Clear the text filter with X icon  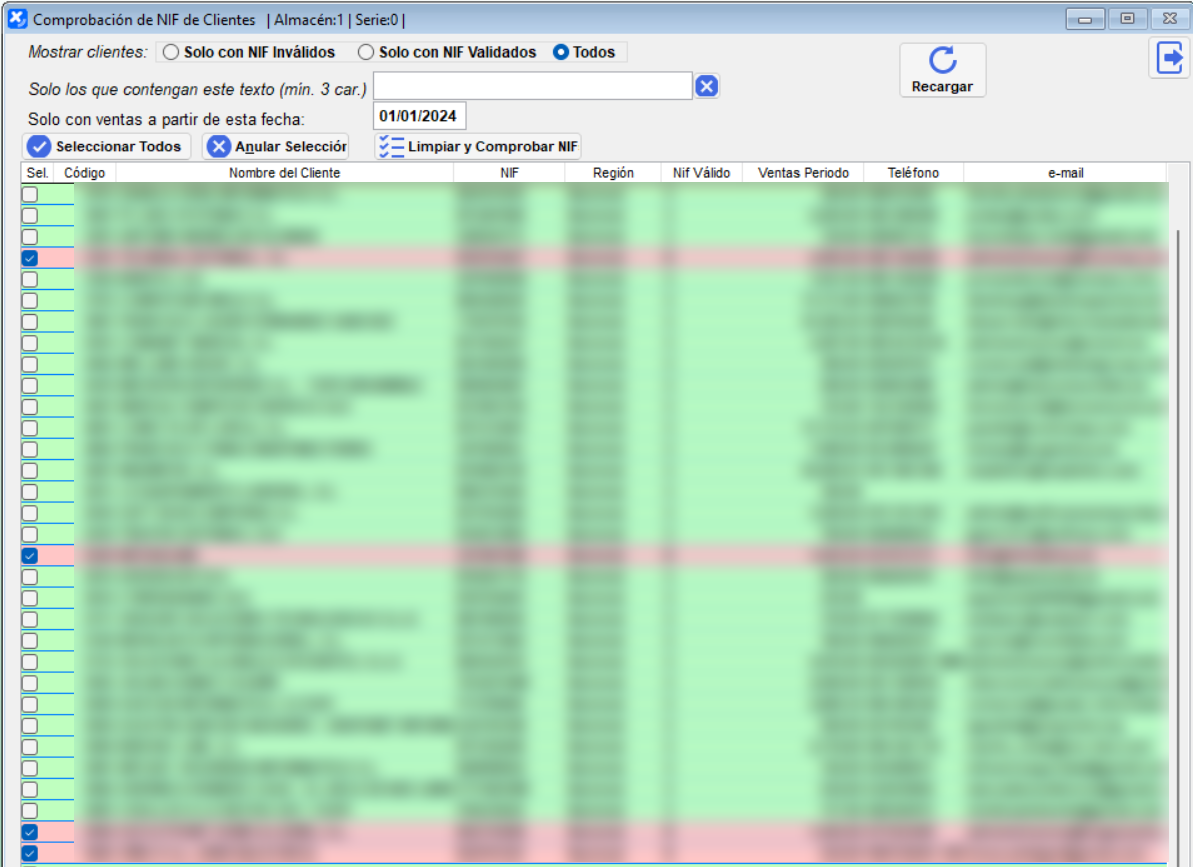click(x=706, y=87)
